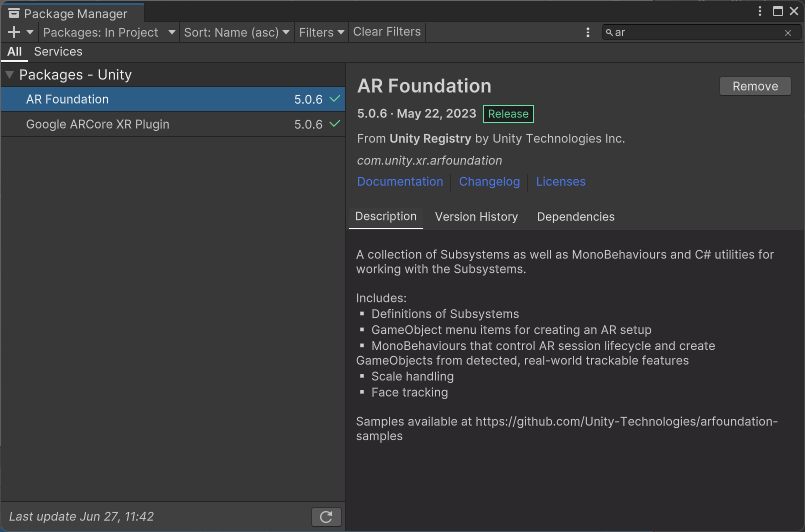The width and height of the screenshot is (805, 532).
Task: Click the search magnifier icon
Action: 609,32
